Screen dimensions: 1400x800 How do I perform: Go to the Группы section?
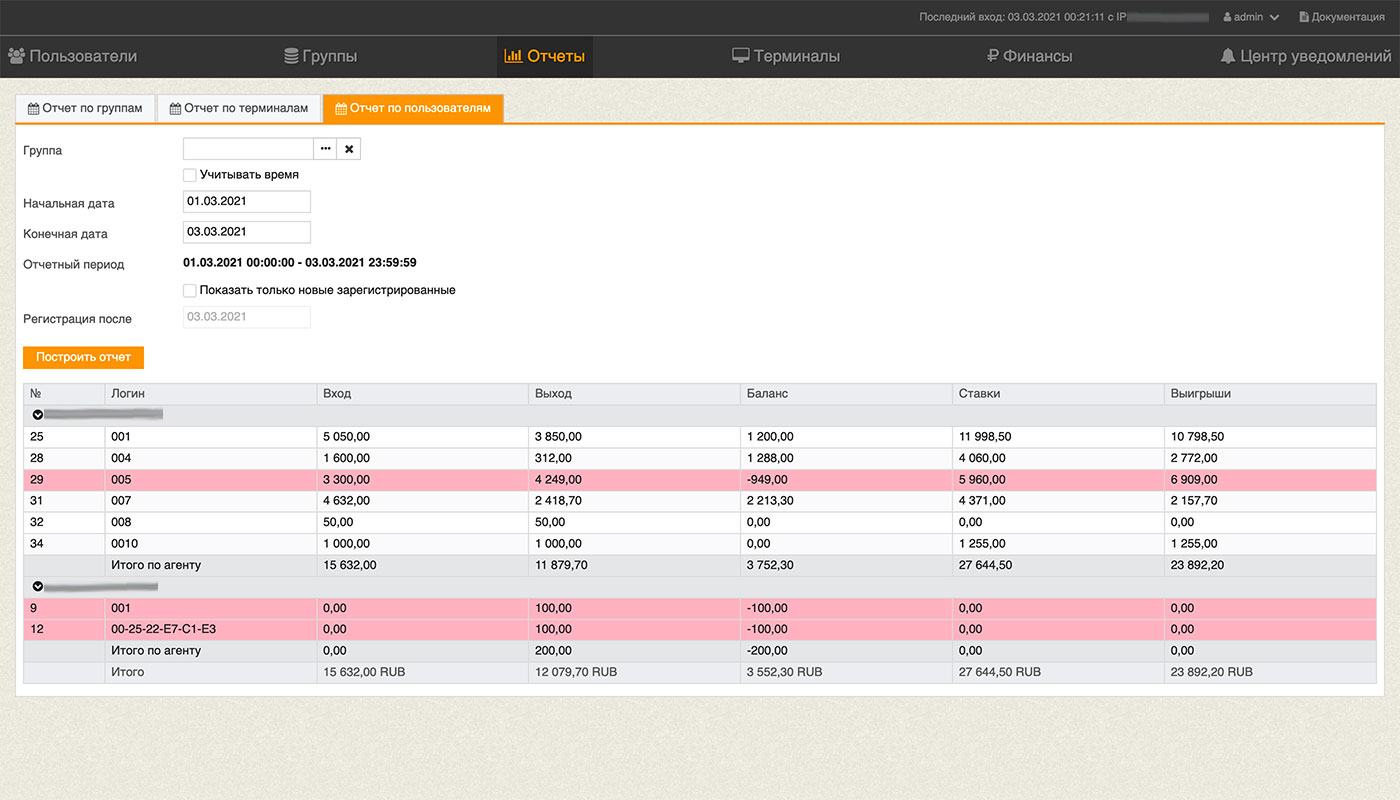[320, 56]
